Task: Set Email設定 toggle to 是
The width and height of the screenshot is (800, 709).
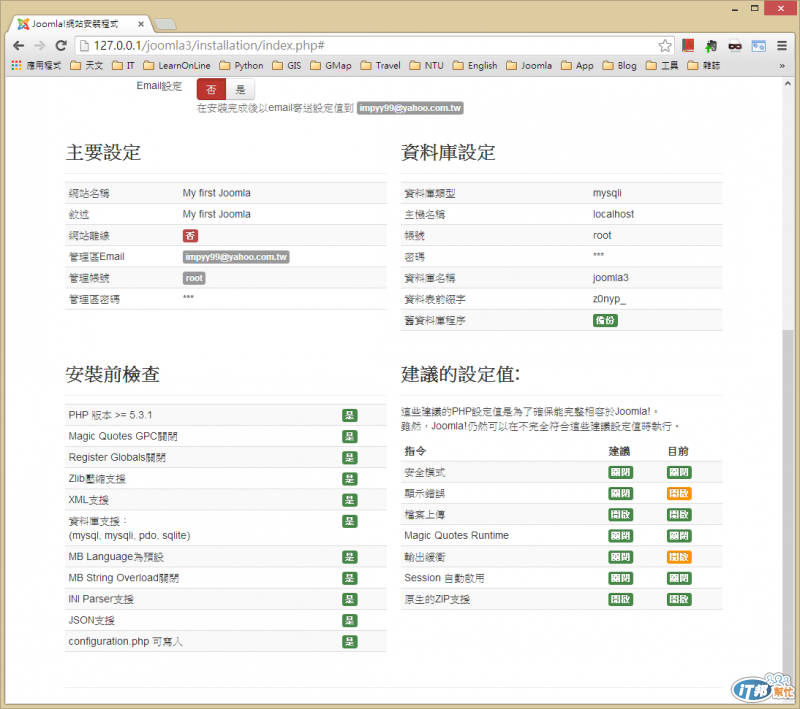Action: (x=240, y=90)
